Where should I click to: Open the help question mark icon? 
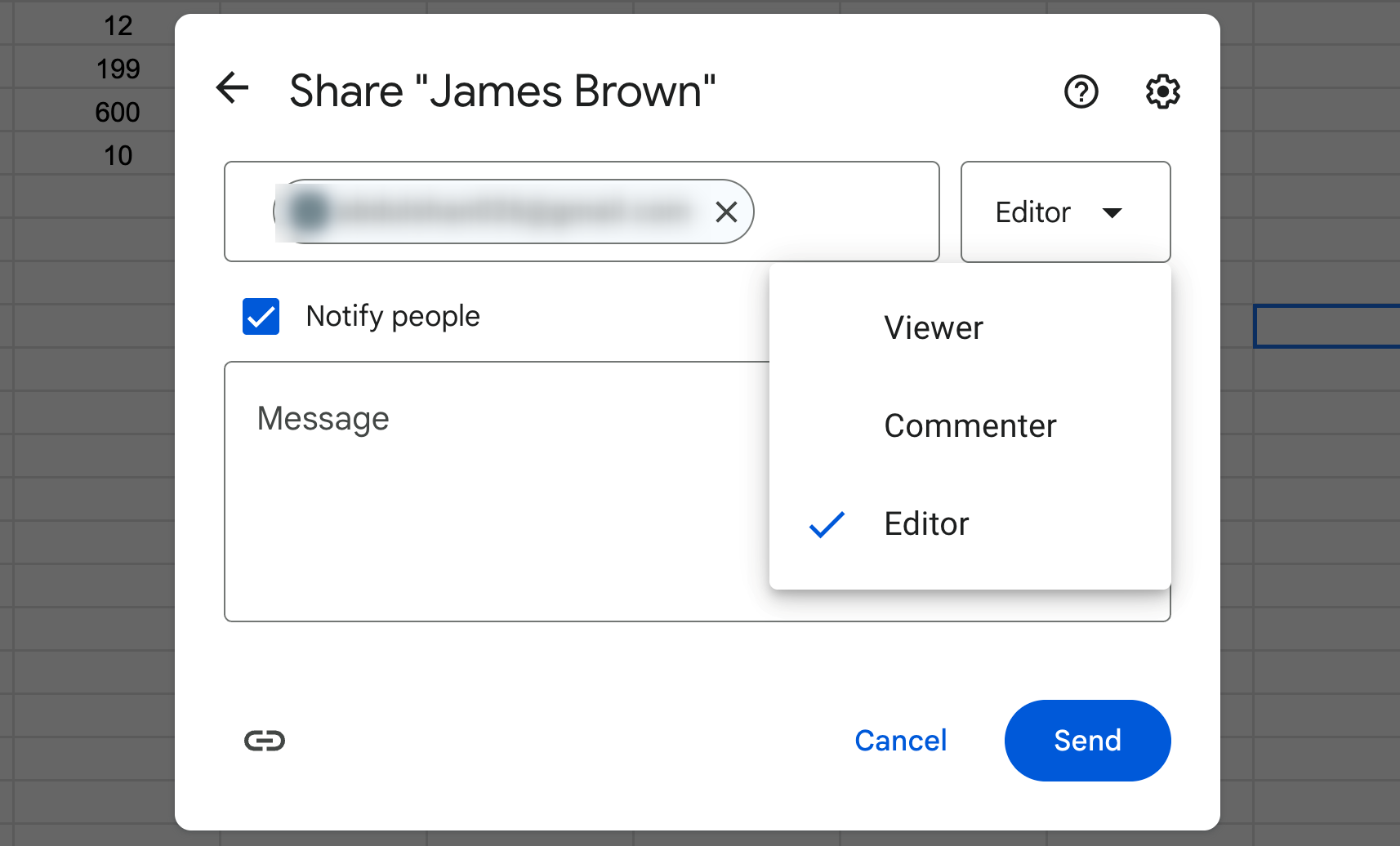click(1081, 91)
